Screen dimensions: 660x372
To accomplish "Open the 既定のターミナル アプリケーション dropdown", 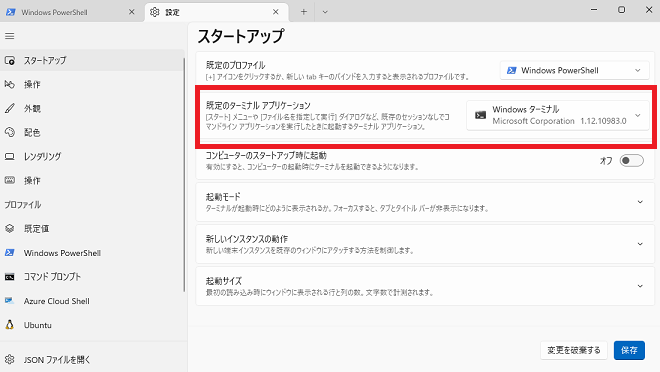I will (x=558, y=115).
